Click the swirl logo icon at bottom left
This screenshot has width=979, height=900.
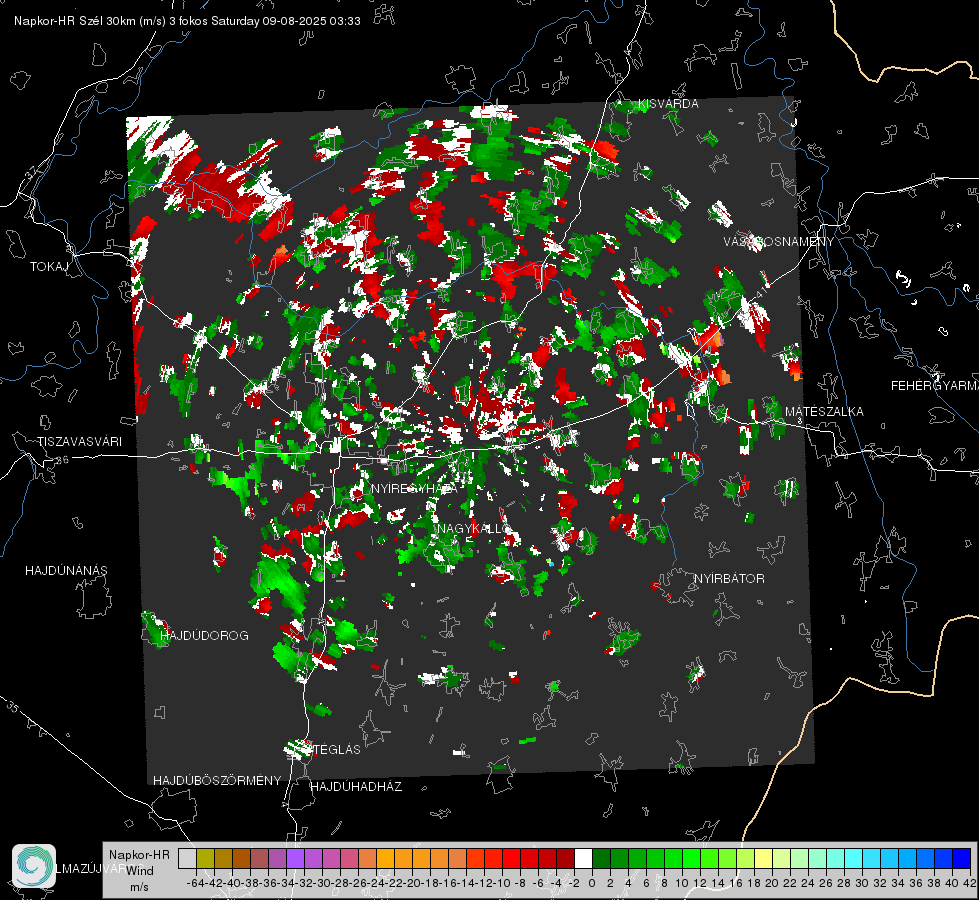pyautogui.click(x=34, y=866)
